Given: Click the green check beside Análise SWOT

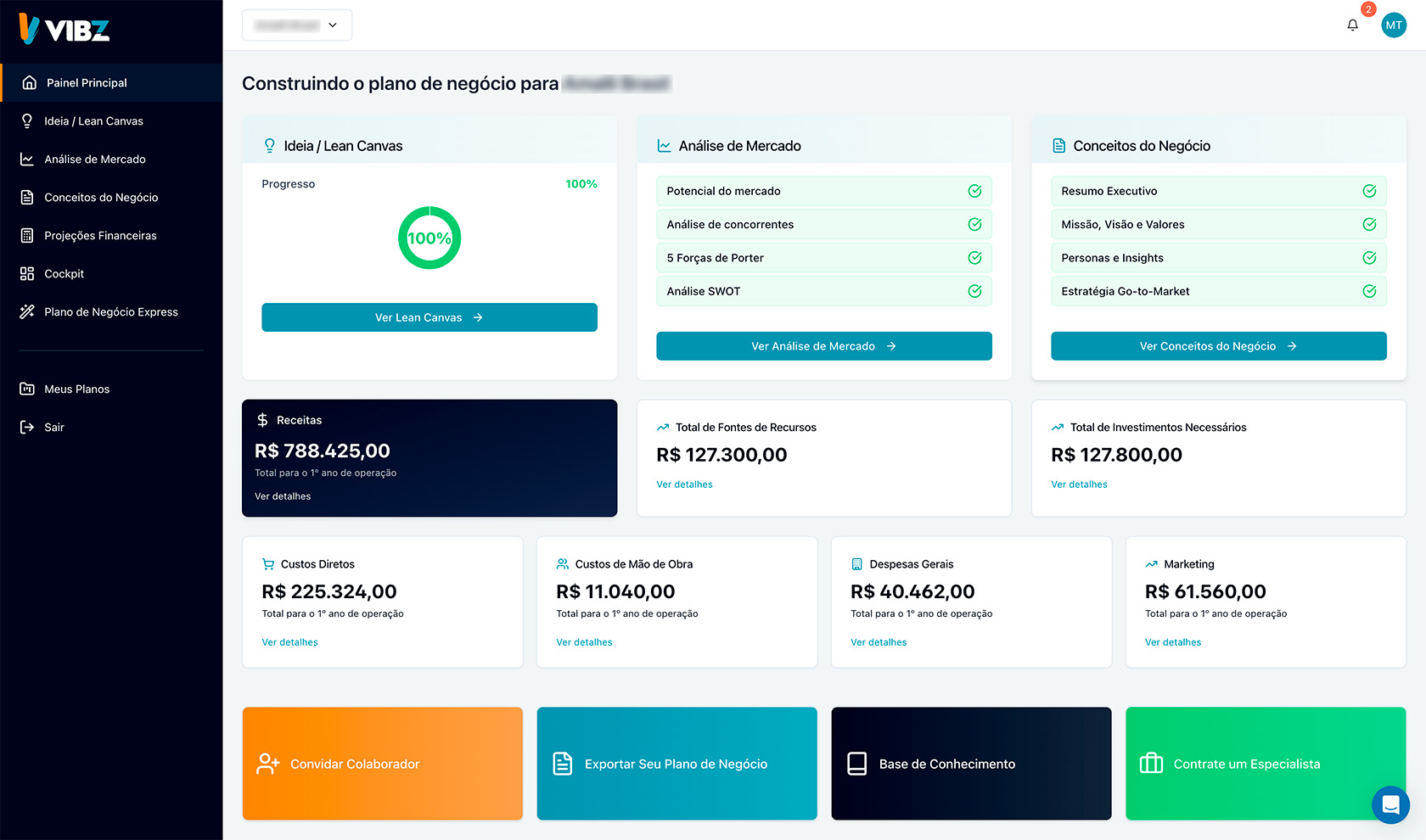Looking at the screenshot, I should click(x=974, y=290).
